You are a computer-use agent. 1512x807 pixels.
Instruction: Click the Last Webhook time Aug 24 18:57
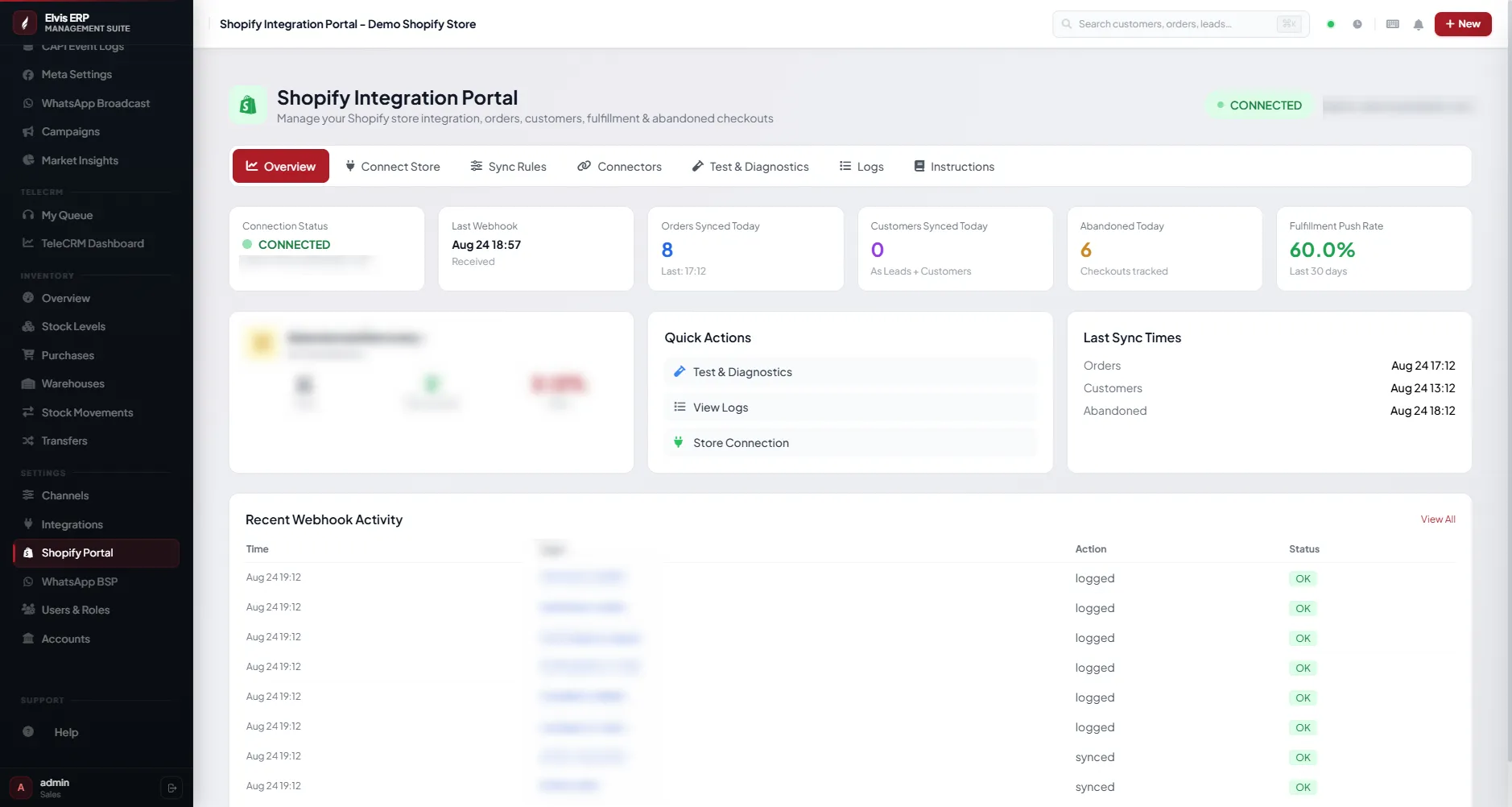[486, 245]
